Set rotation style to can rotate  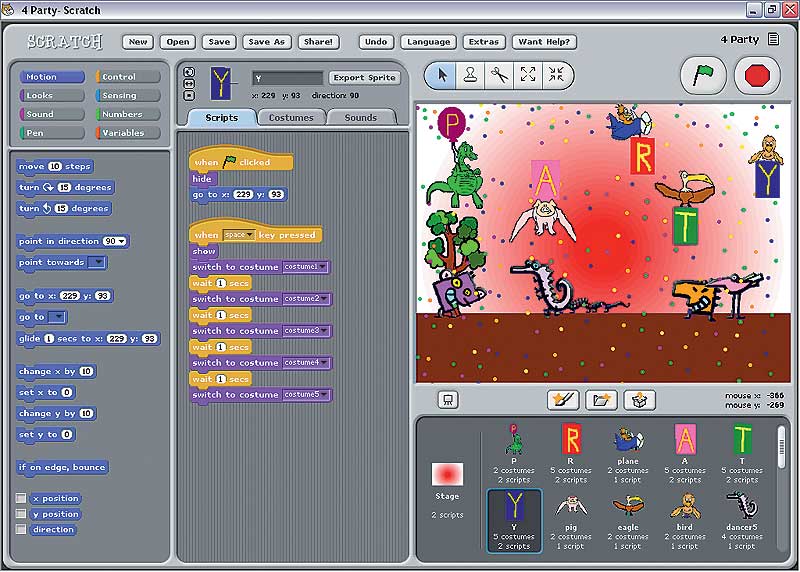point(189,72)
